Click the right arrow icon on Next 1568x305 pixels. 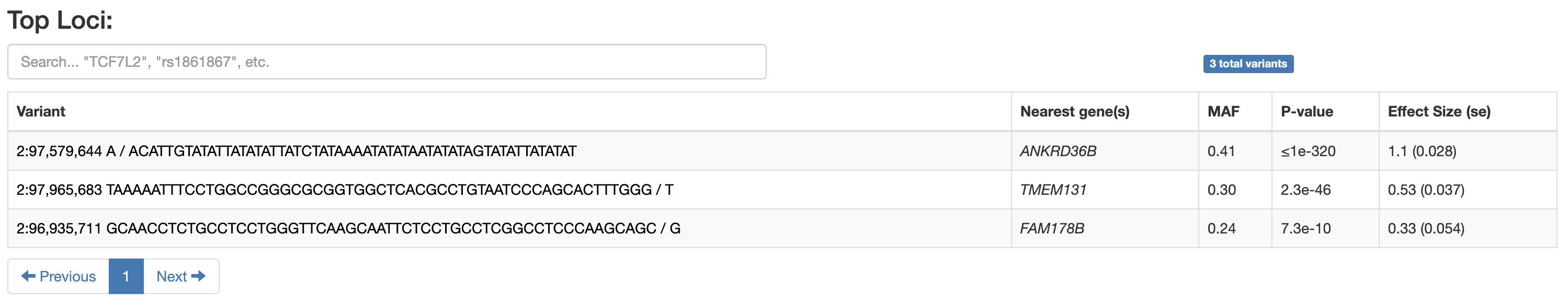198,276
